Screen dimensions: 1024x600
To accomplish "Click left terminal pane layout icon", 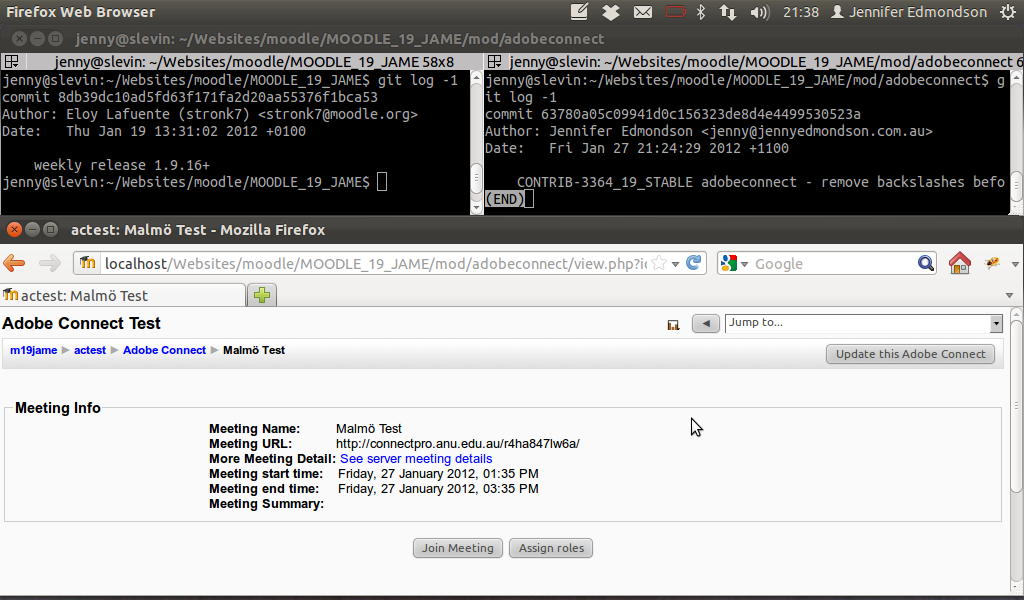I will (x=11, y=61).
